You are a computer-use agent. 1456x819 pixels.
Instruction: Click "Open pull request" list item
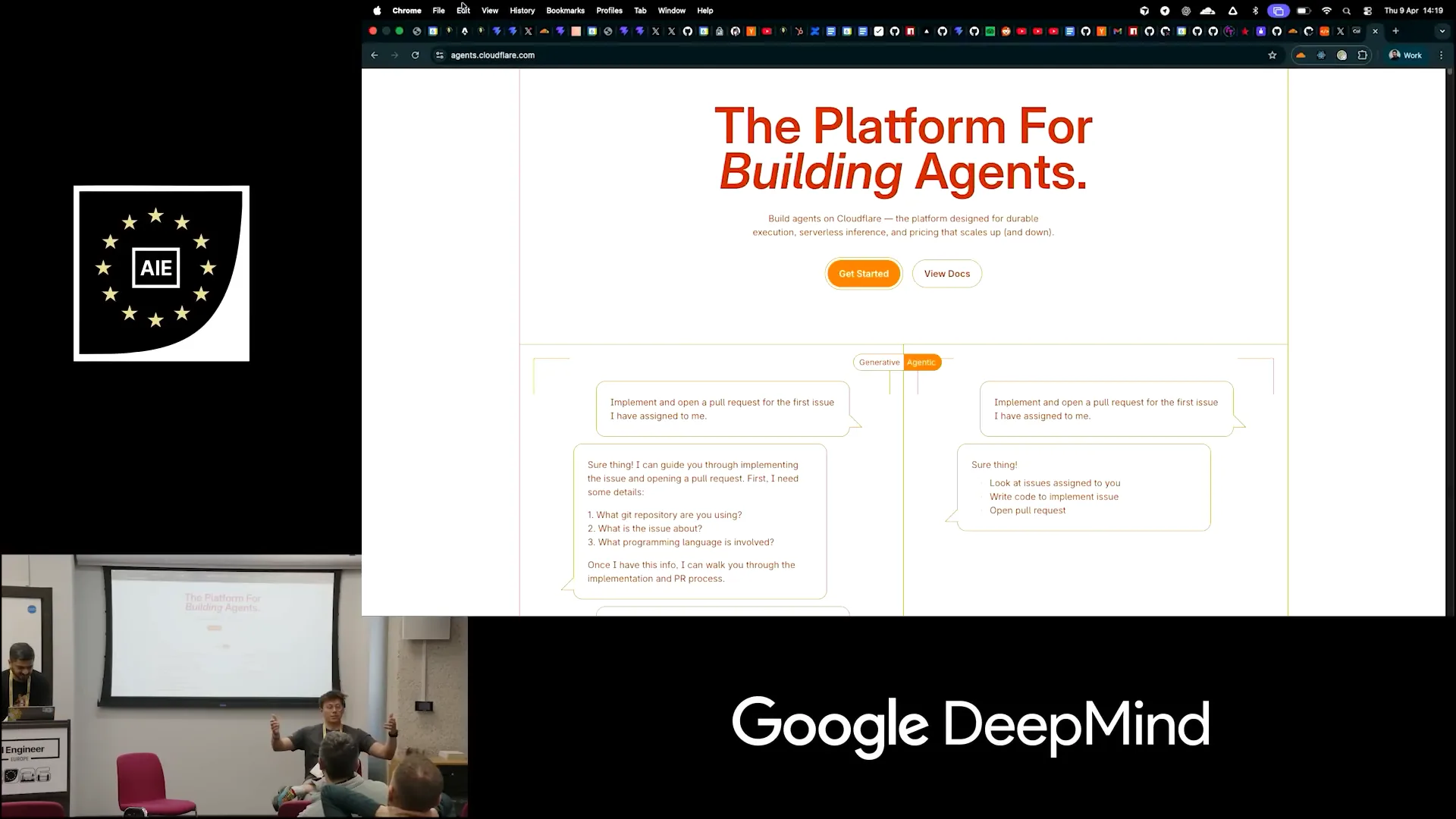[x=1028, y=510]
